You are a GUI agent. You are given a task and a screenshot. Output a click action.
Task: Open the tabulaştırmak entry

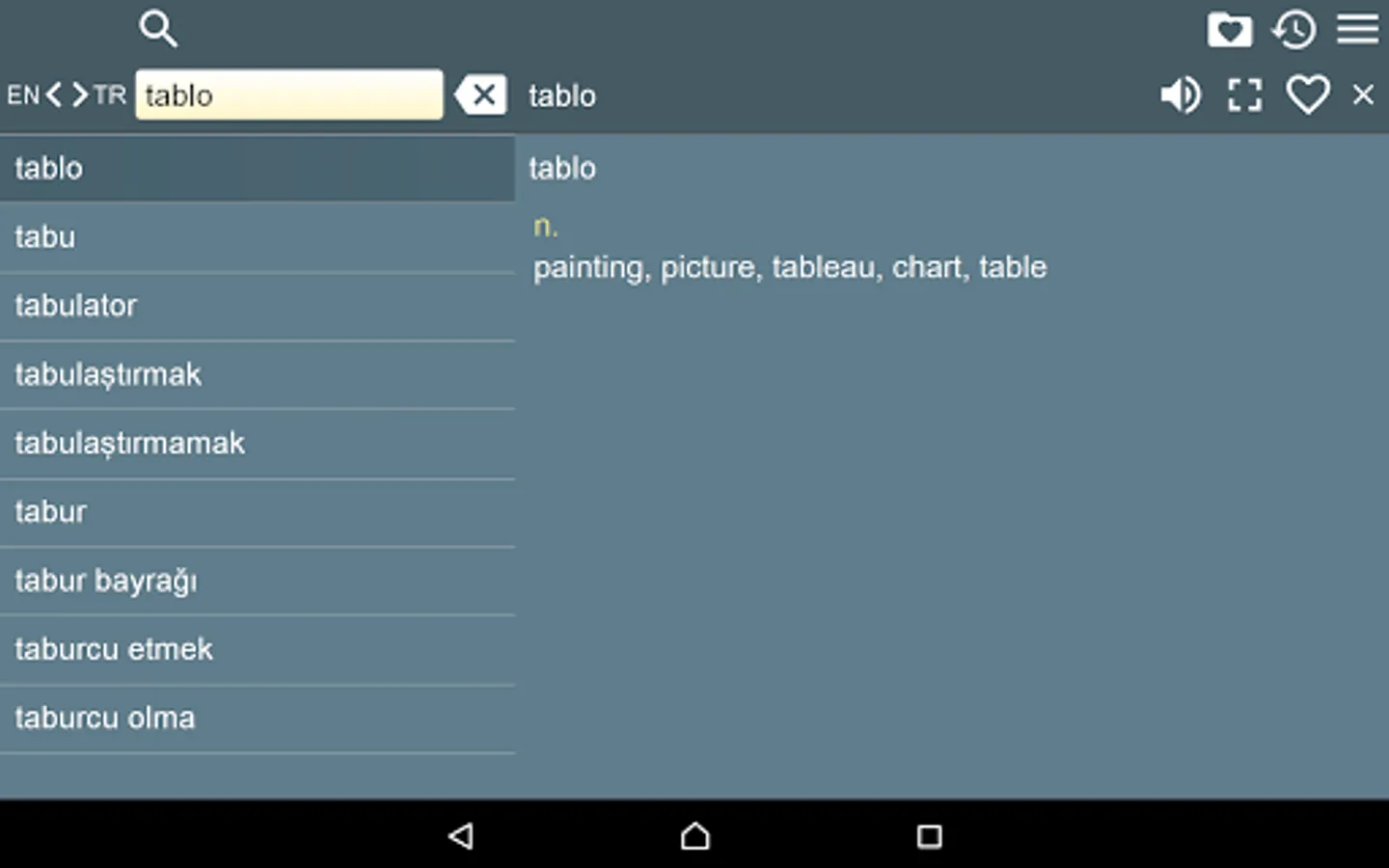(x=257, y=374)
